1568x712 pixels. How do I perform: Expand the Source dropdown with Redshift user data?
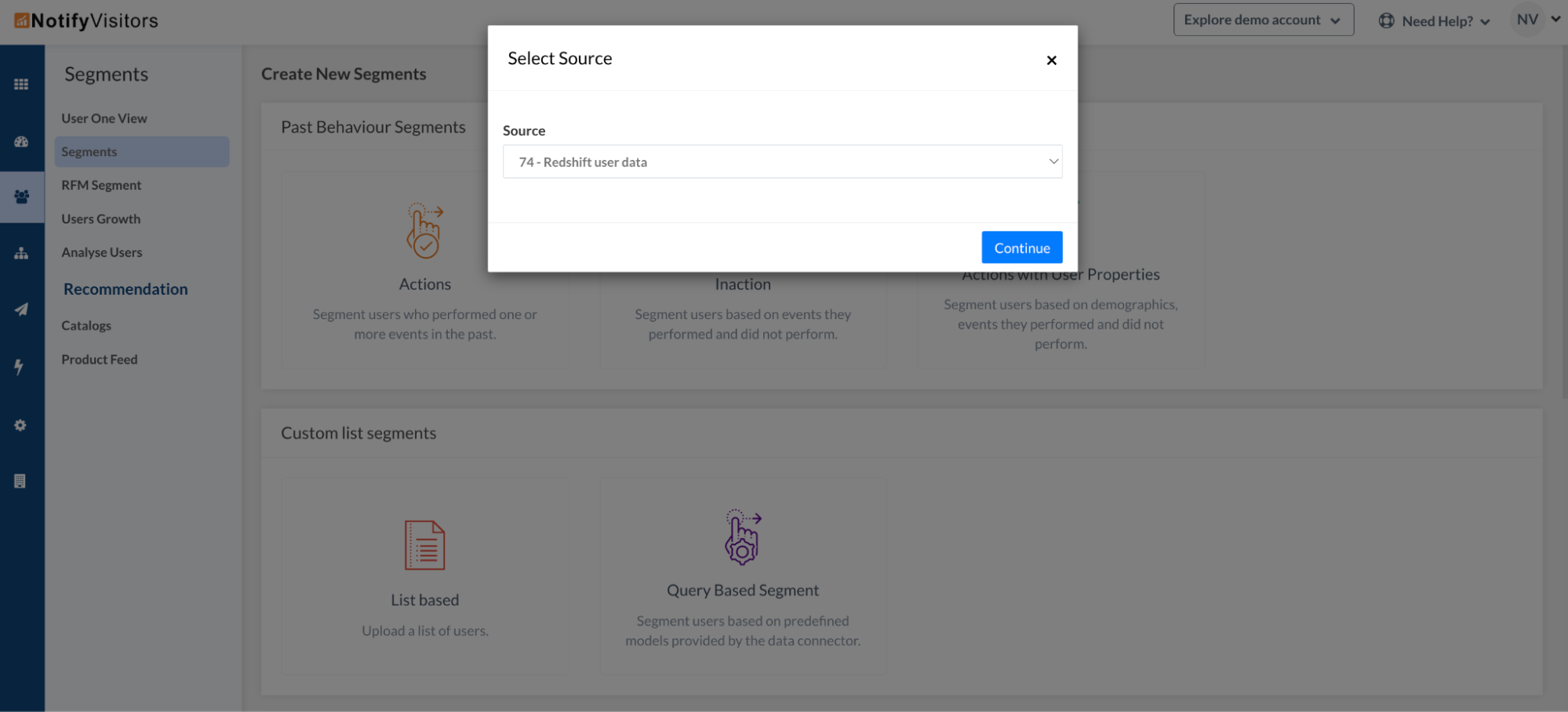(x=782, y=162)
